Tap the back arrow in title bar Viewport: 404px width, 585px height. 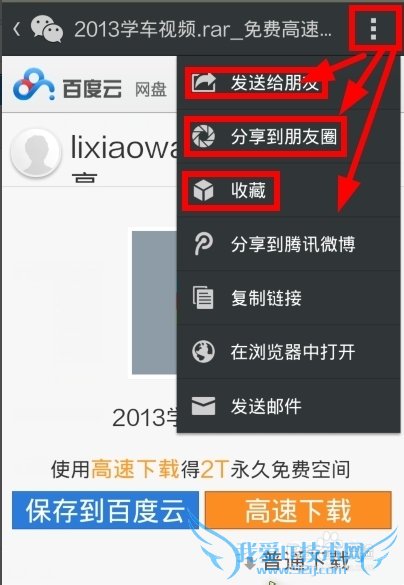pyautogui.click(x=16, y=29)
